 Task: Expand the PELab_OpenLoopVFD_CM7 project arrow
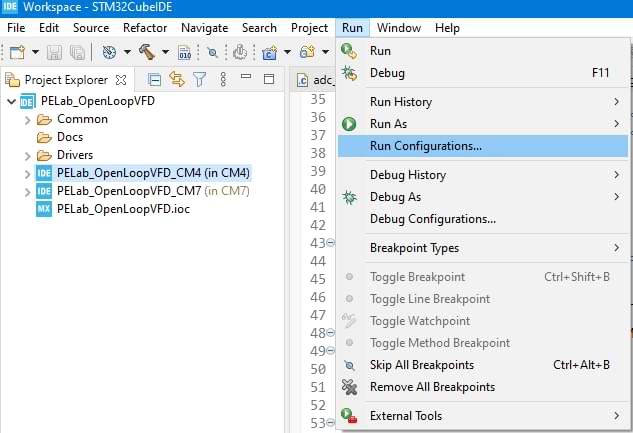27,192
